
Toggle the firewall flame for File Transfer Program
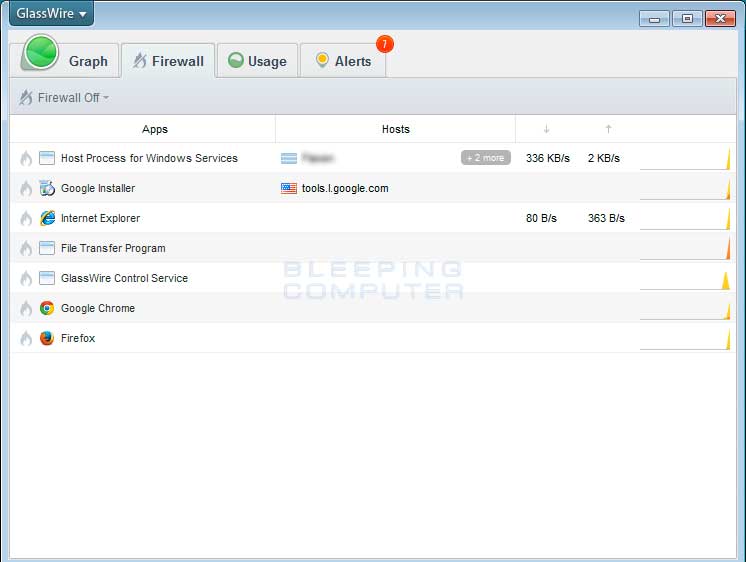point(26,248)
